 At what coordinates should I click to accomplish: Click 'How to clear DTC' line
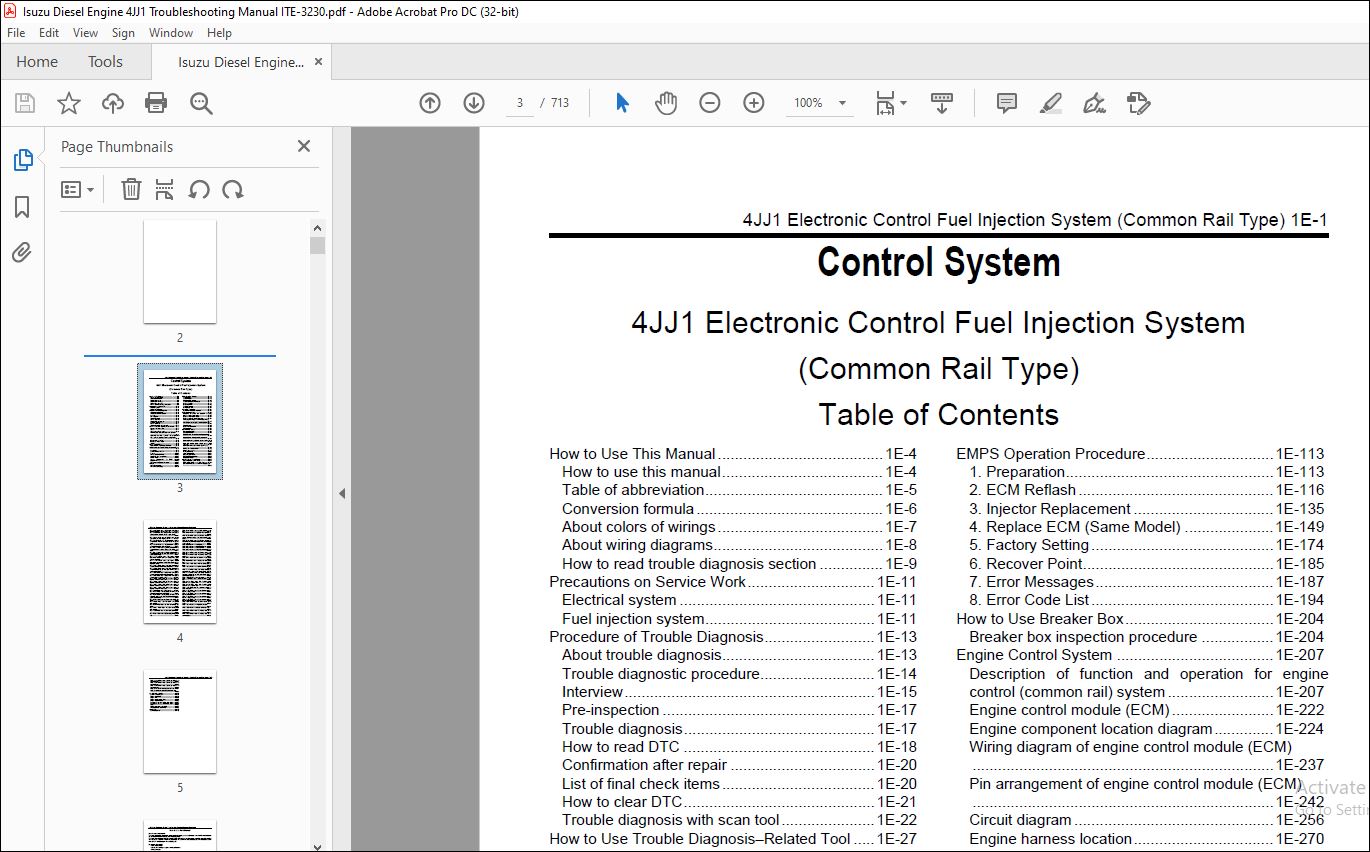pos(739,802)
